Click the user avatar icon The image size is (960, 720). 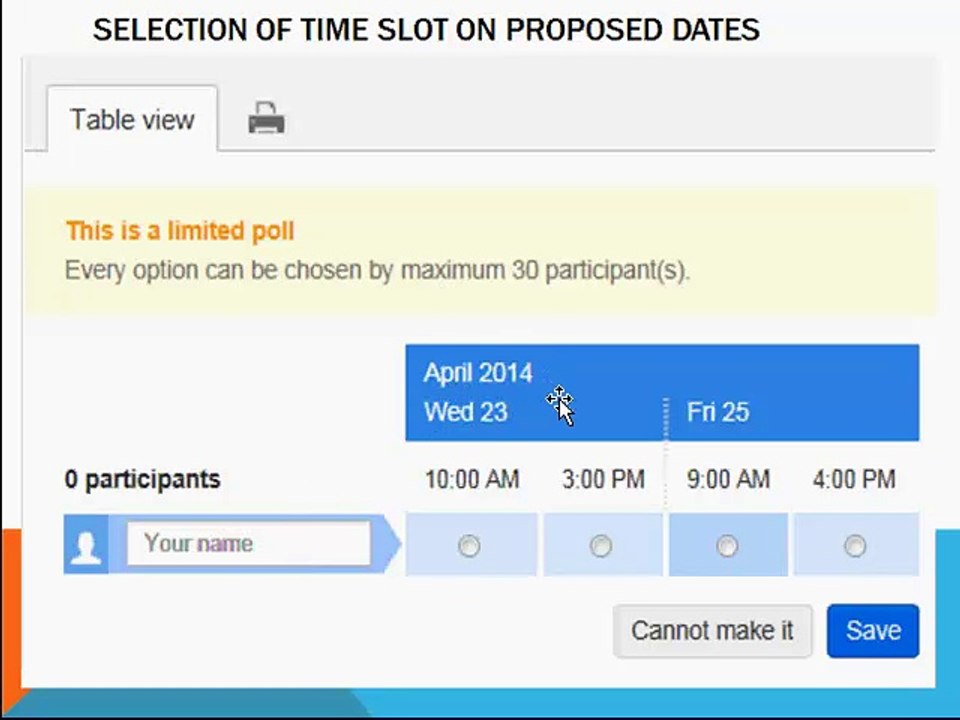[86, 544]
